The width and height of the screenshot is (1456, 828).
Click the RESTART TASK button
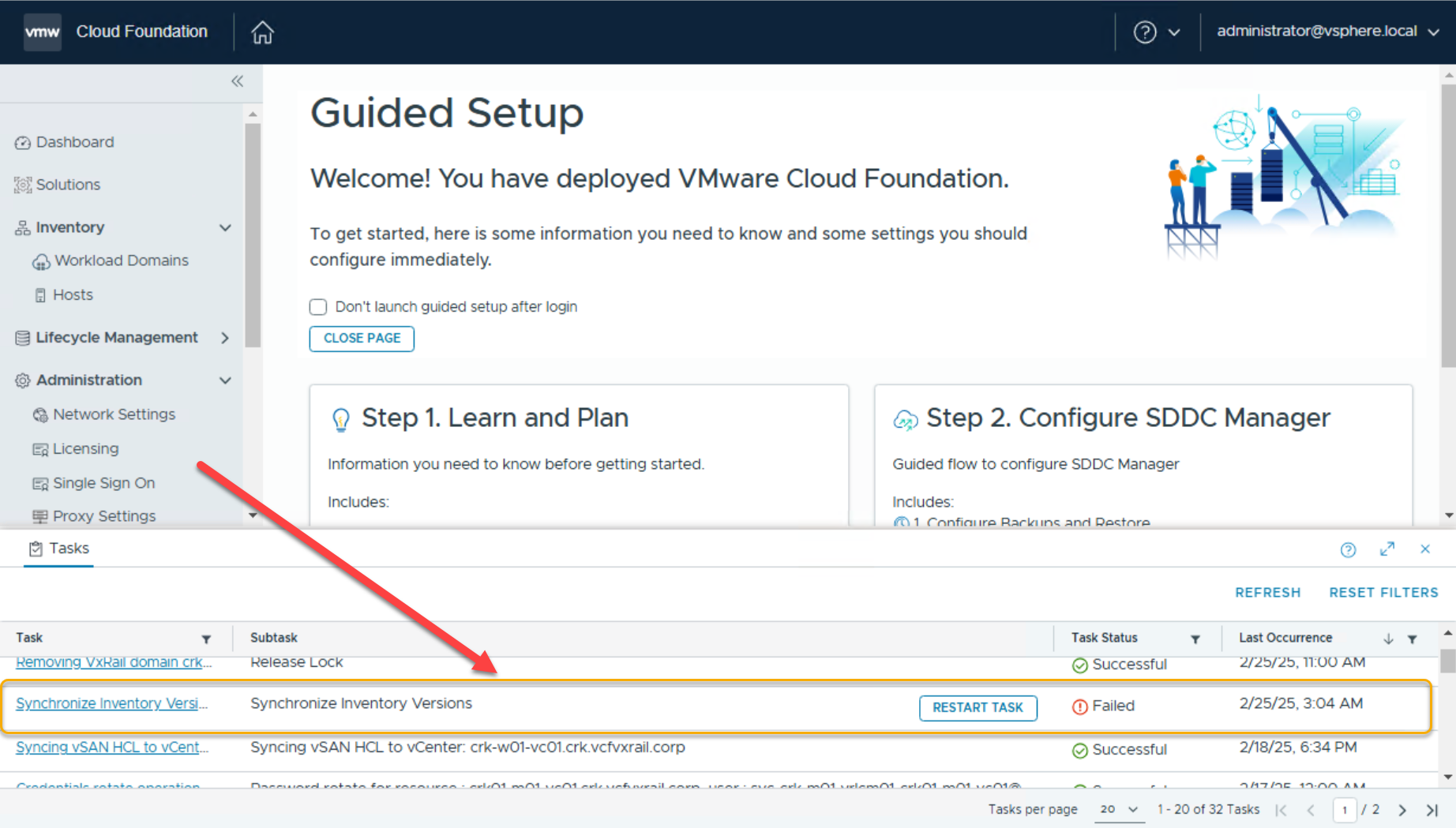click(x=978, y=707)
